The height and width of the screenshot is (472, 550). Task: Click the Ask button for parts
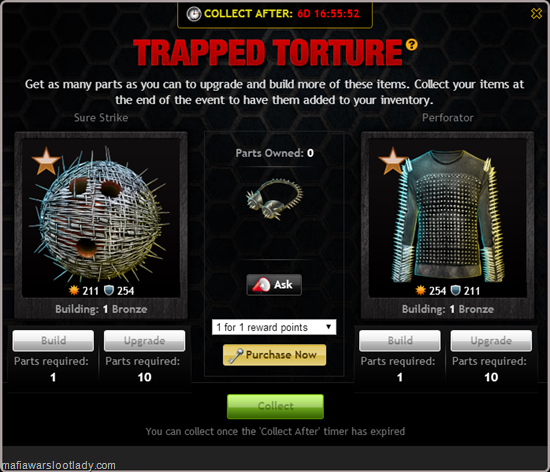coord(274,285)
